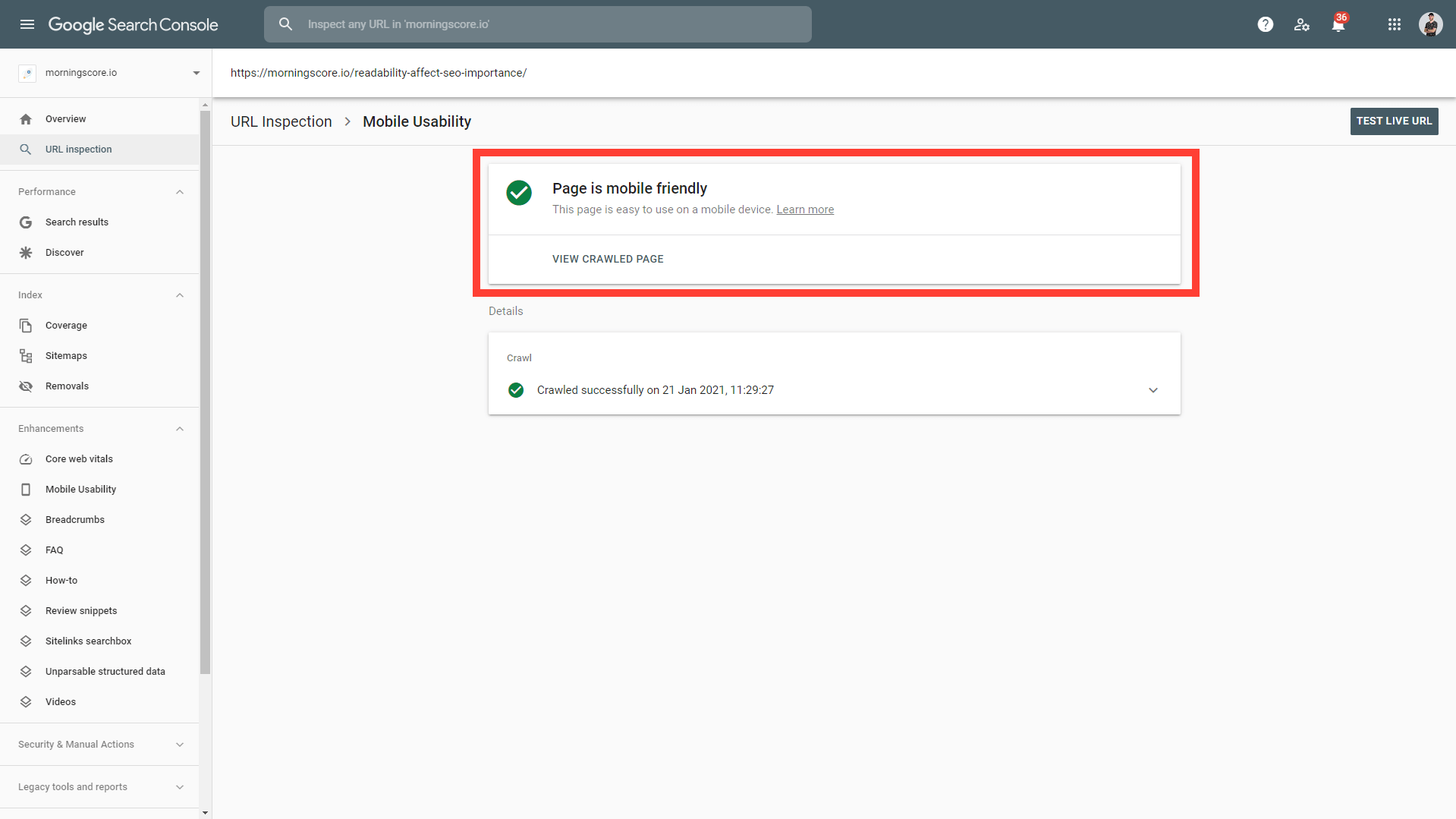Open the Review snippets report
This screenshot has width=1456, height=819.
99,611
